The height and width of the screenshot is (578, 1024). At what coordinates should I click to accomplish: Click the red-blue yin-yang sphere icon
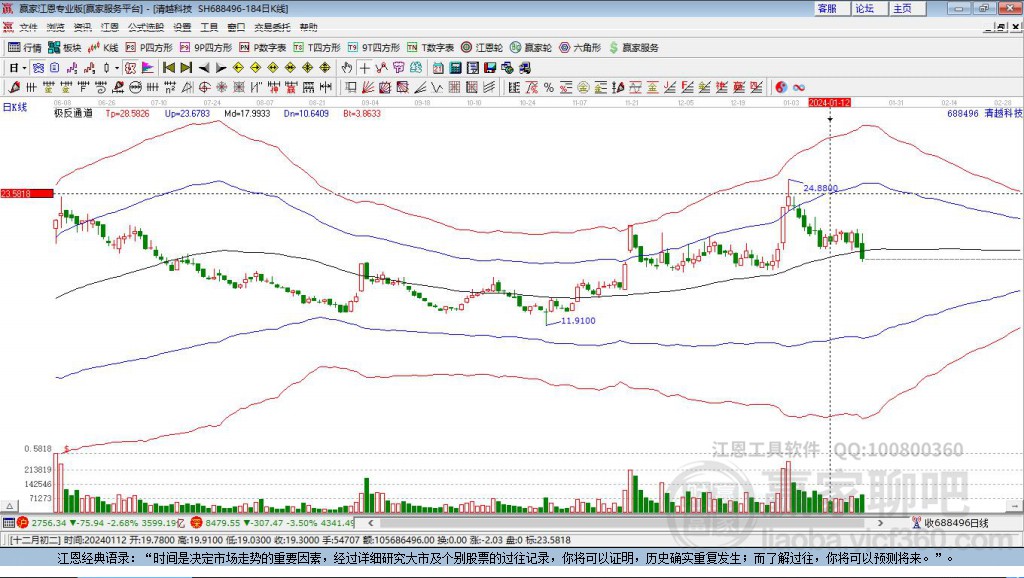[781, 88]
